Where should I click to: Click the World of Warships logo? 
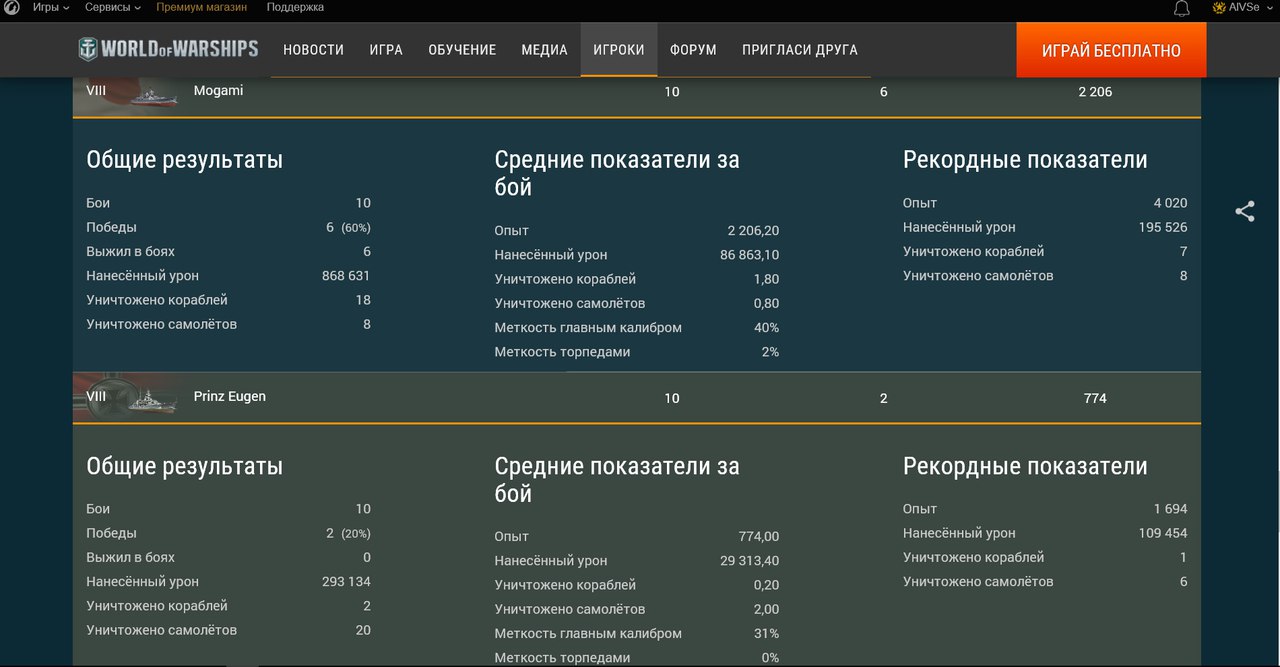tap(168, 49)
